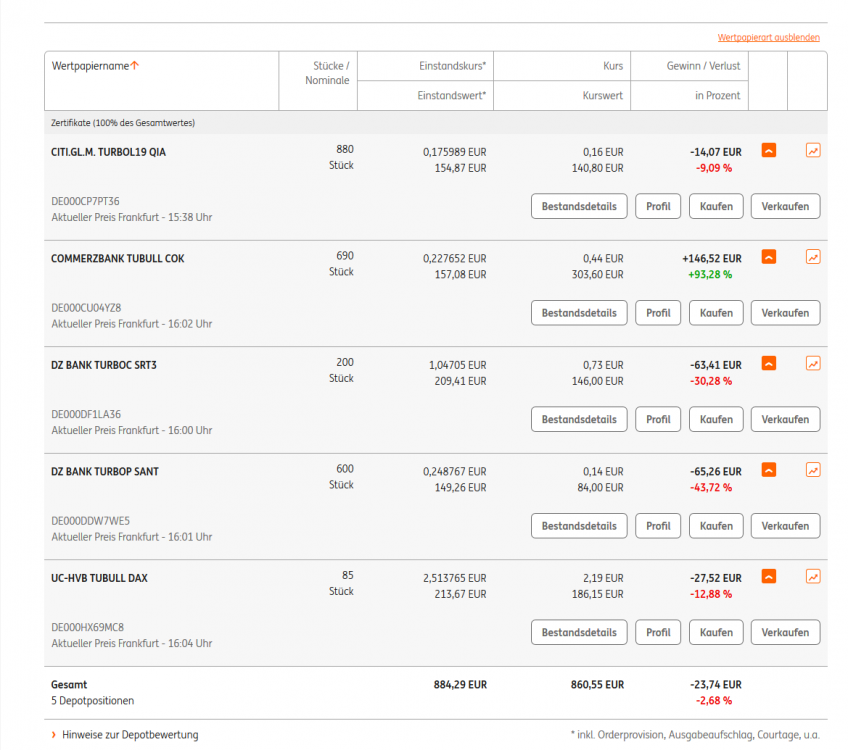Open chart for DZ BANK TURBOP SANT
This screenshot has height=750, width=848.
813,470
